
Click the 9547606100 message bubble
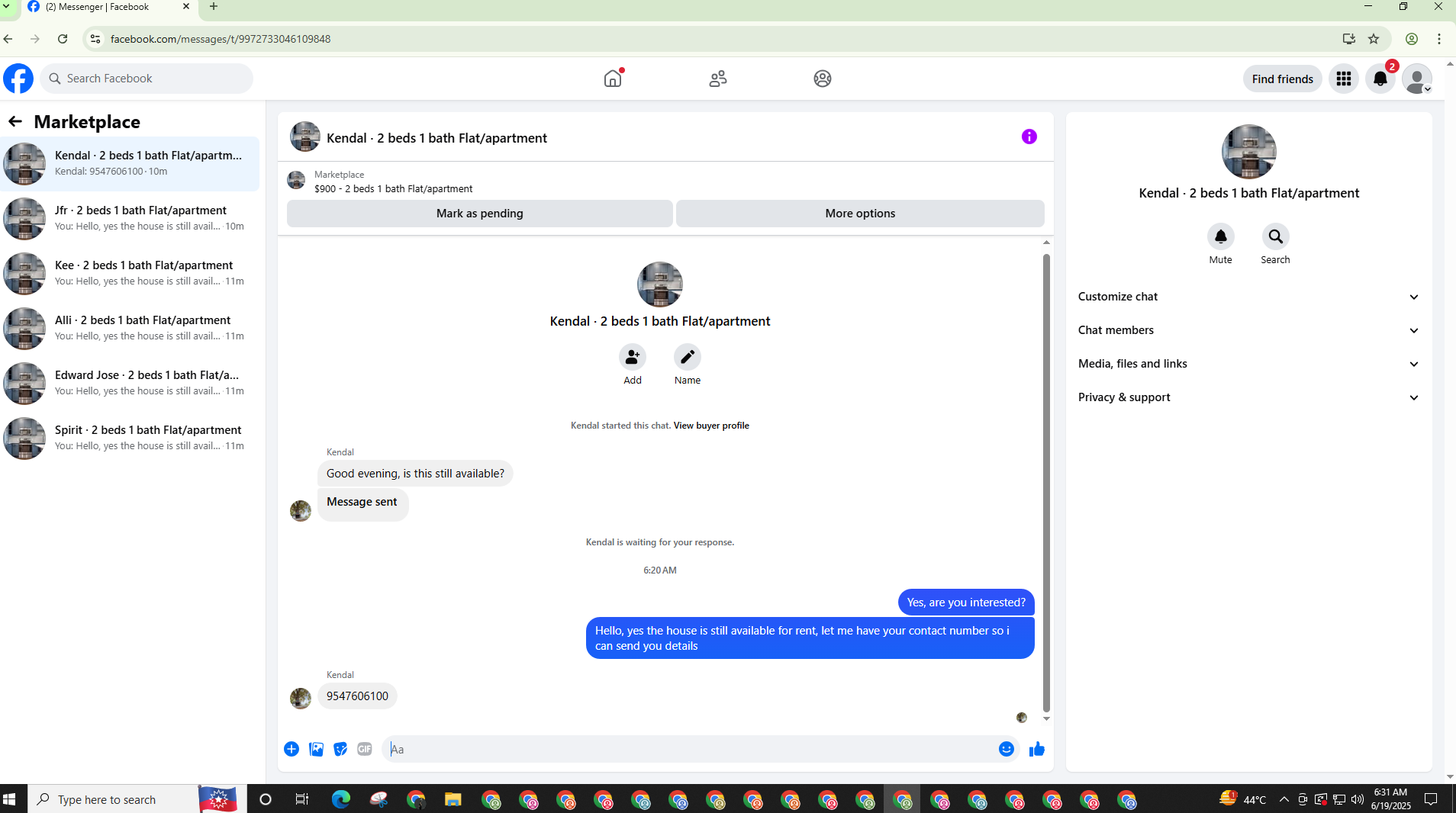coord(357,696)
